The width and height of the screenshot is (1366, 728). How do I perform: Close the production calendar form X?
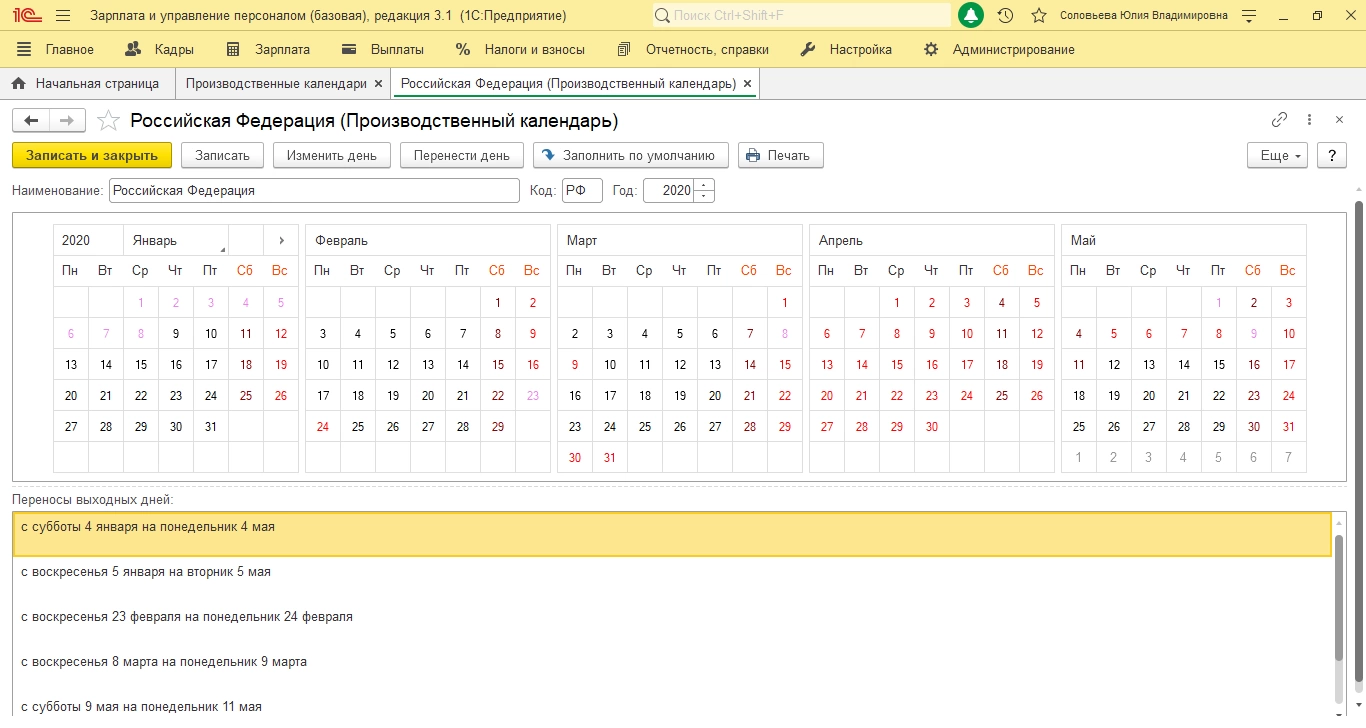pos(1340,120)
